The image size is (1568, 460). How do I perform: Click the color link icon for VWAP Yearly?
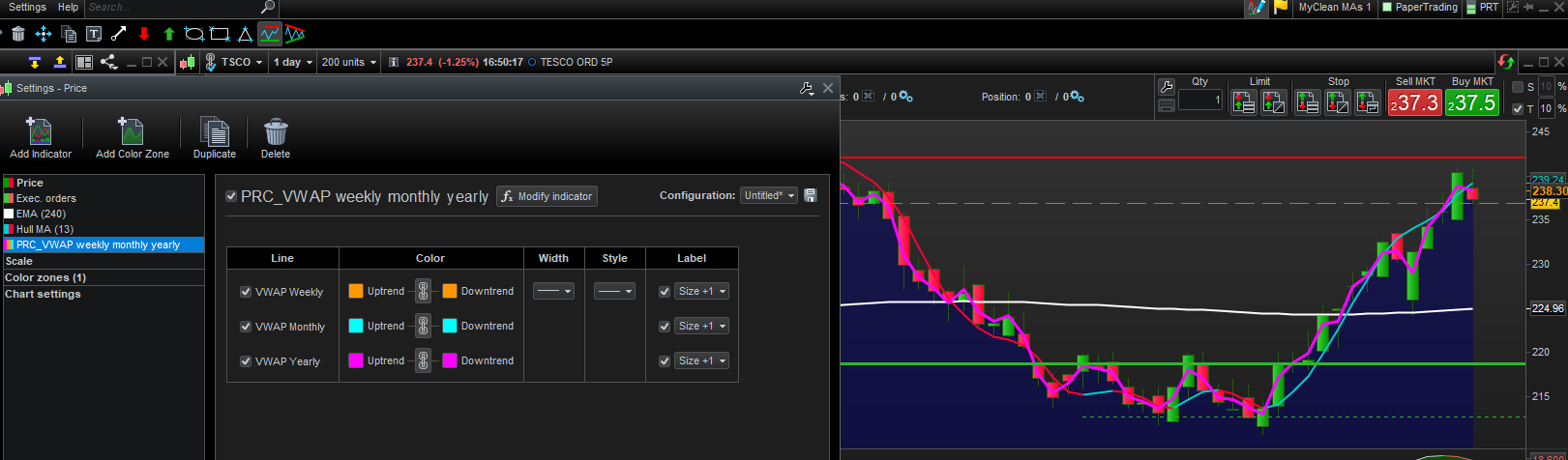click(x=423, y=360)
